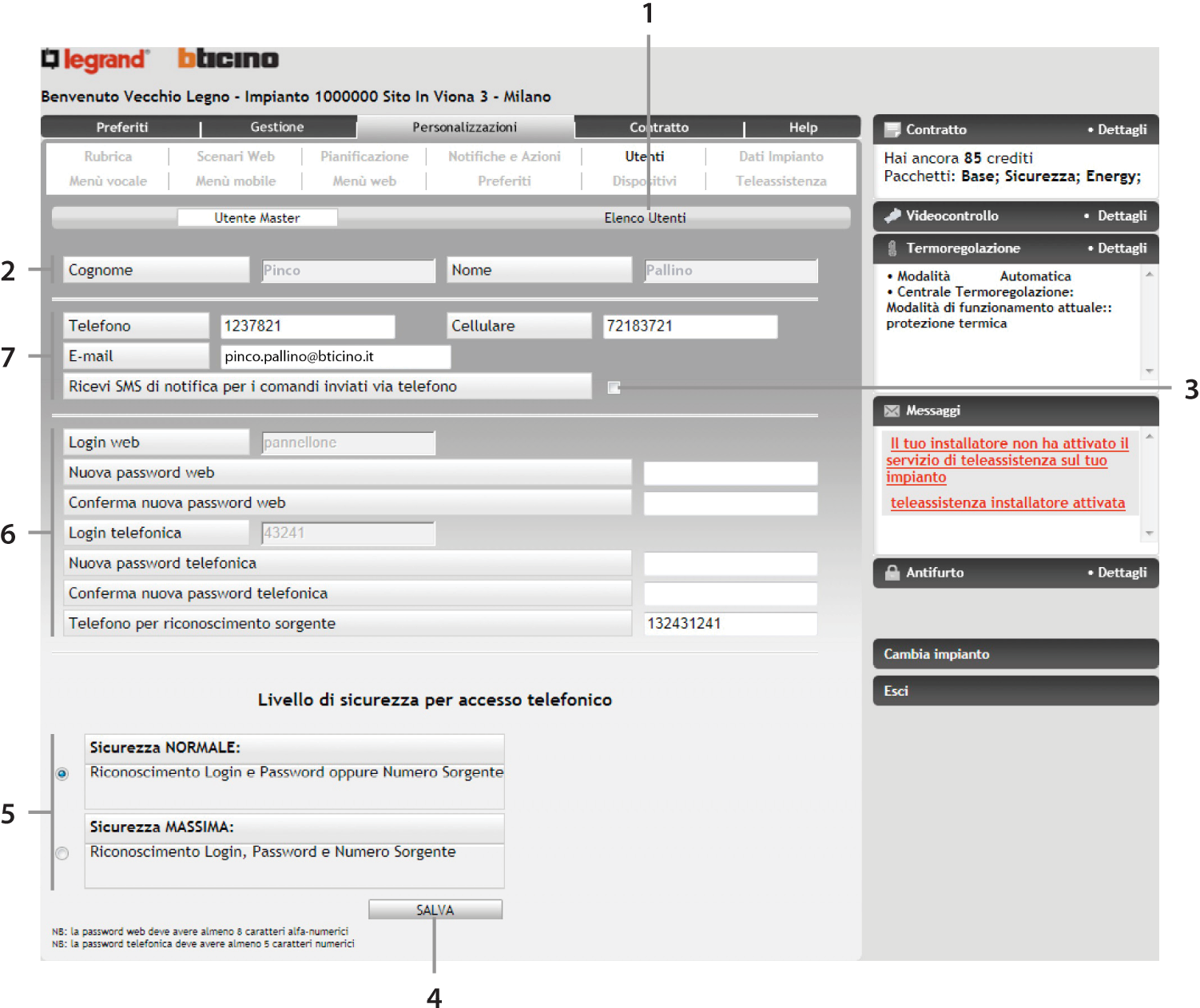
Task: Open the Contratto main tab
Action: pyautogui.click(x=659, y=127)
